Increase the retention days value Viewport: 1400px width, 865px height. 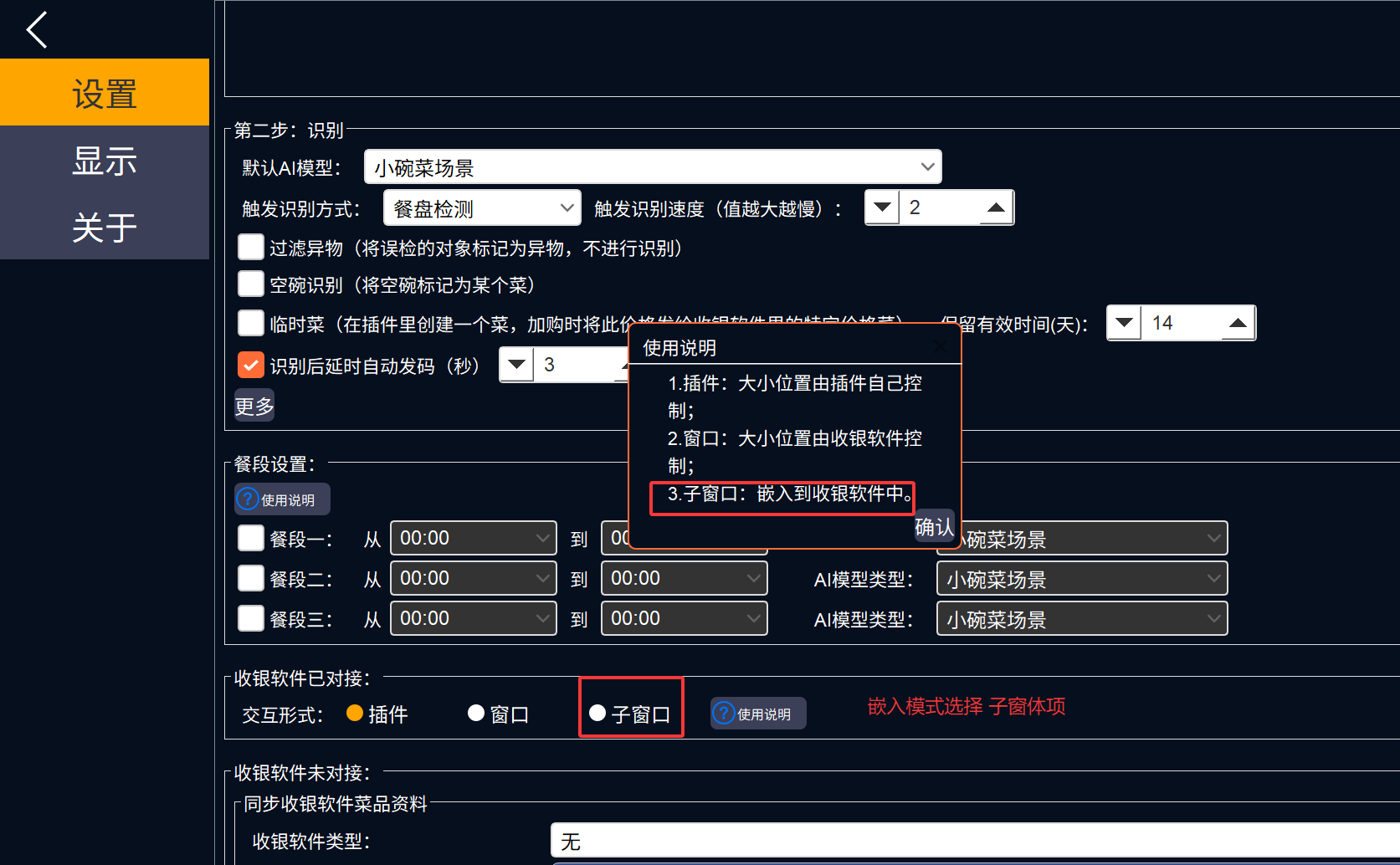[1238, 323]
